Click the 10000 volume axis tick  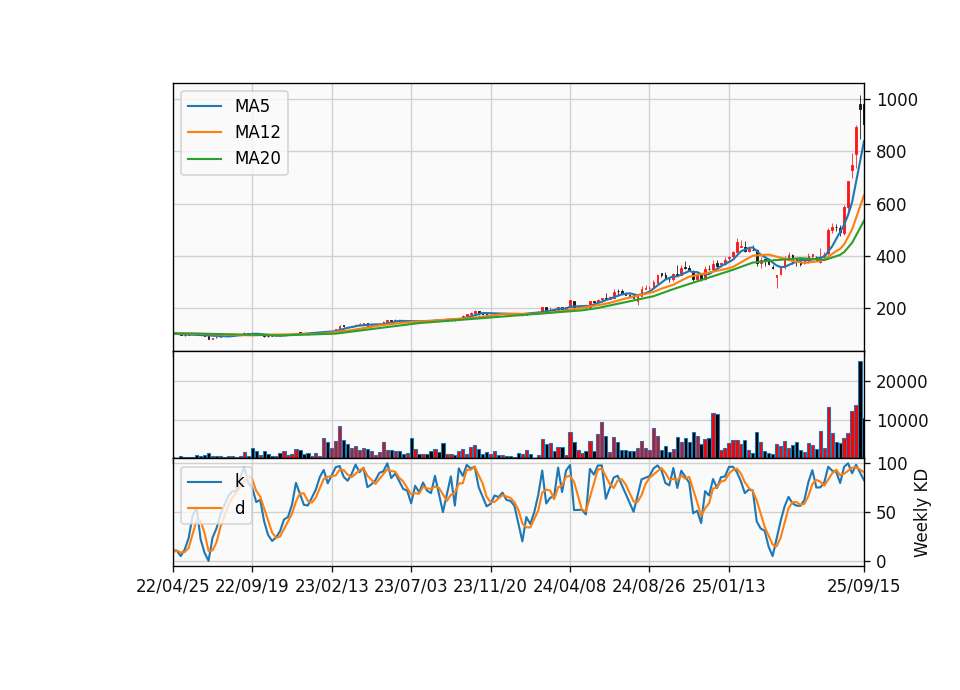(x=902, y=421)
